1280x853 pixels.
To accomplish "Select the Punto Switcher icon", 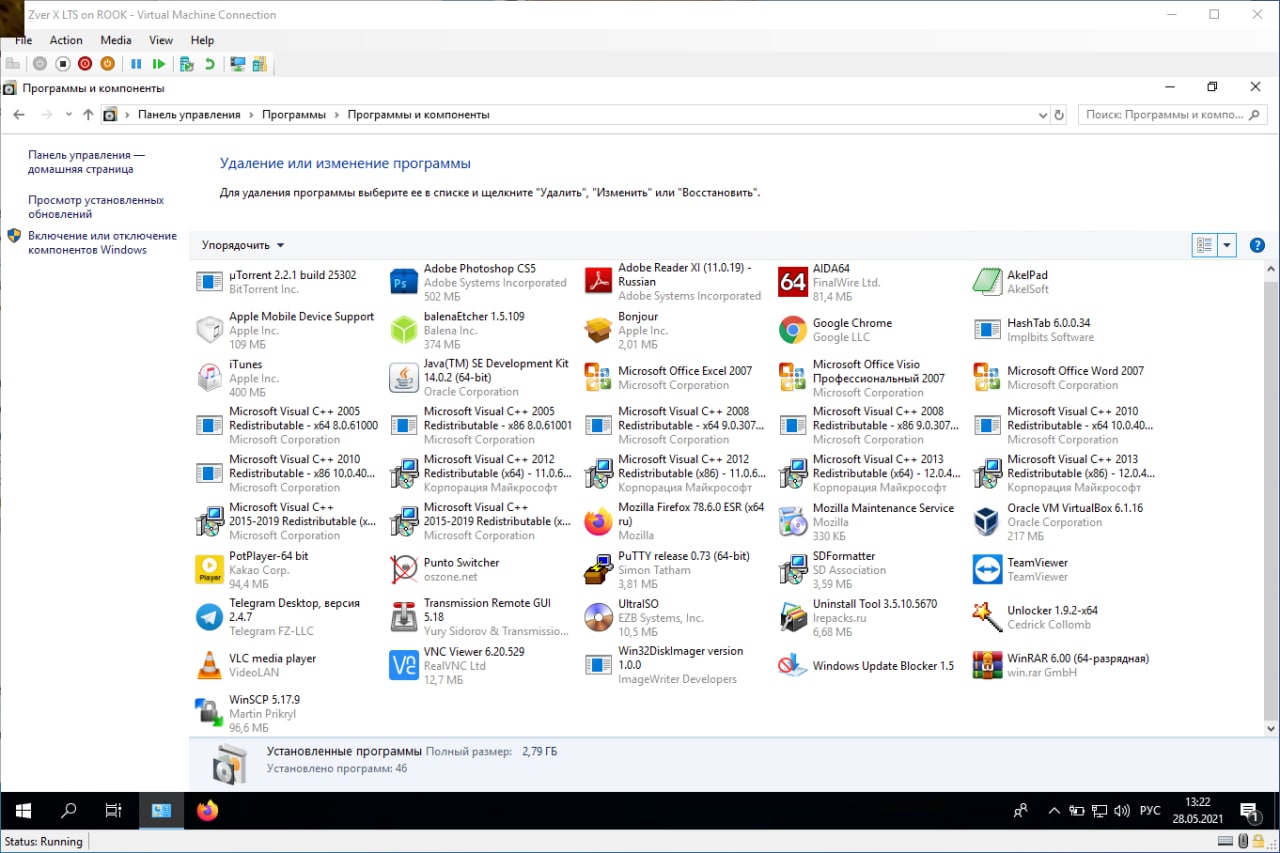I will [404, 570].
